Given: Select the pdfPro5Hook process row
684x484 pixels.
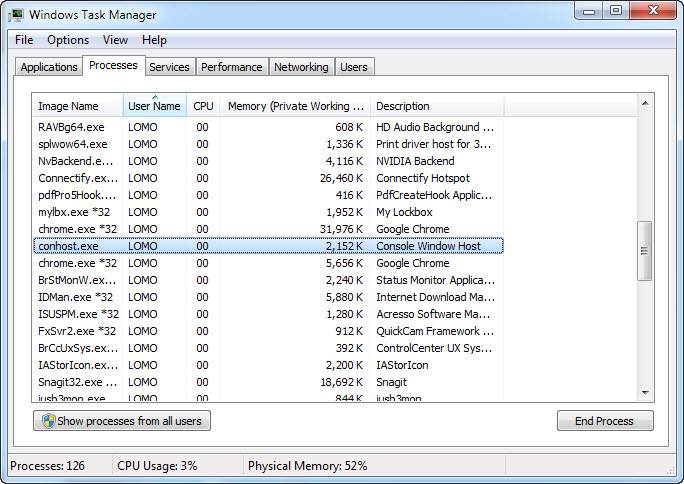Looking at the screenshot, I should tap(268, 195).
